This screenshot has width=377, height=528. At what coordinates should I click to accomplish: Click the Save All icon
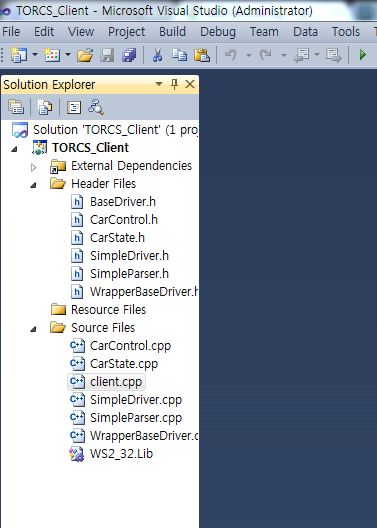129,55
